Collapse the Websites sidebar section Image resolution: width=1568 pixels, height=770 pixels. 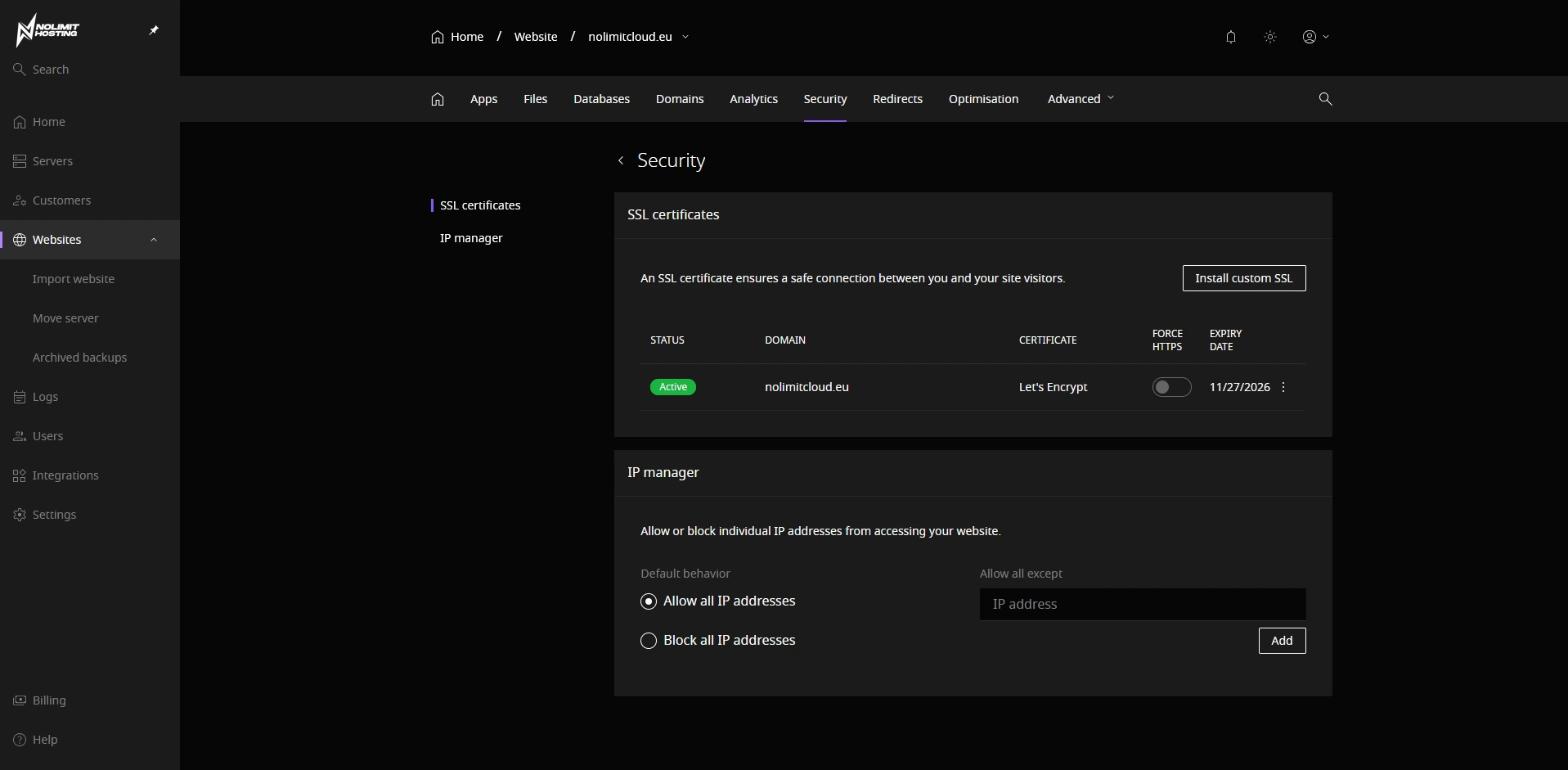pyautogui.click(x=154, y=240)
